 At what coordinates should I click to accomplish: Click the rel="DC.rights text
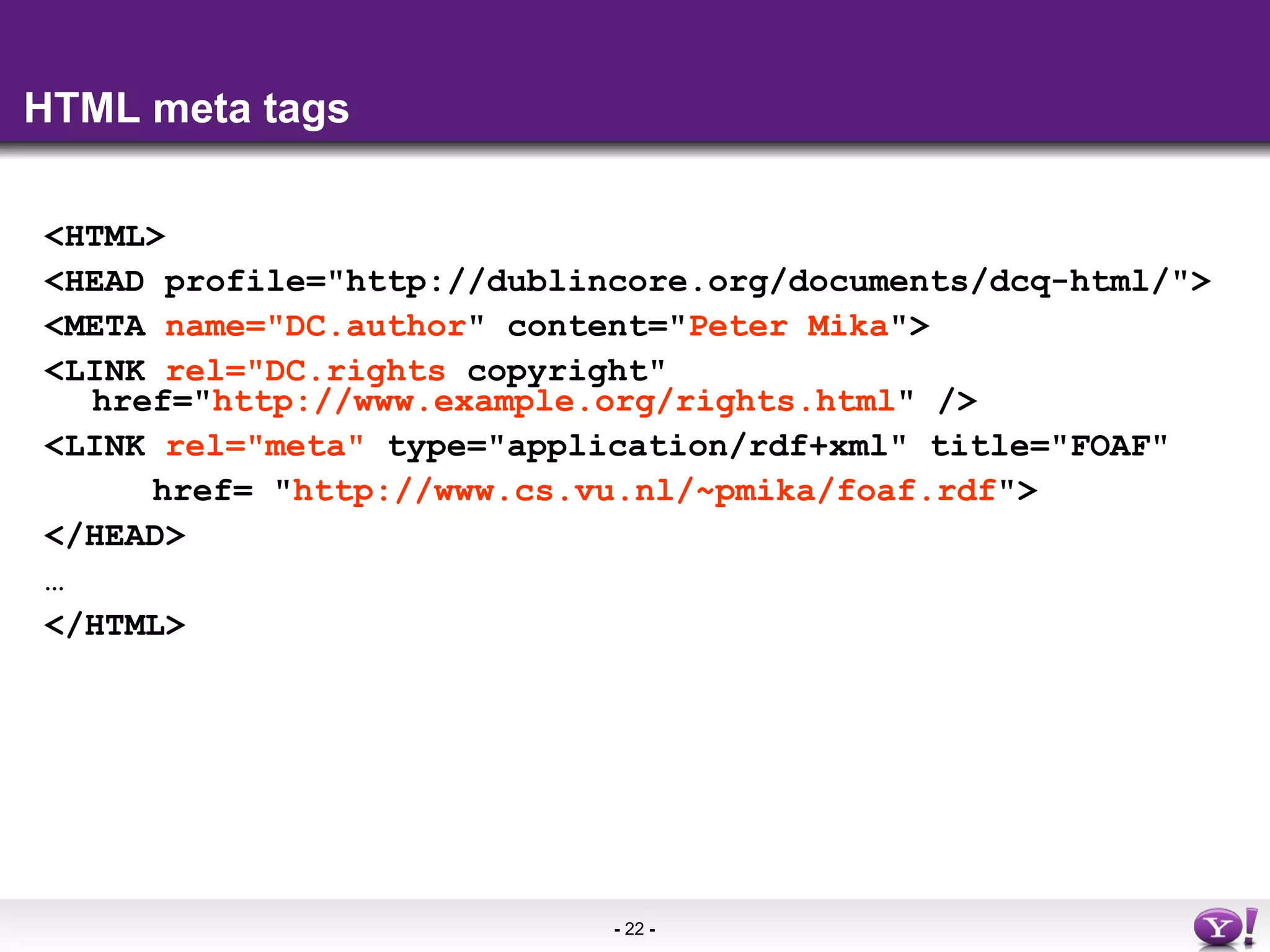[305, 371]
